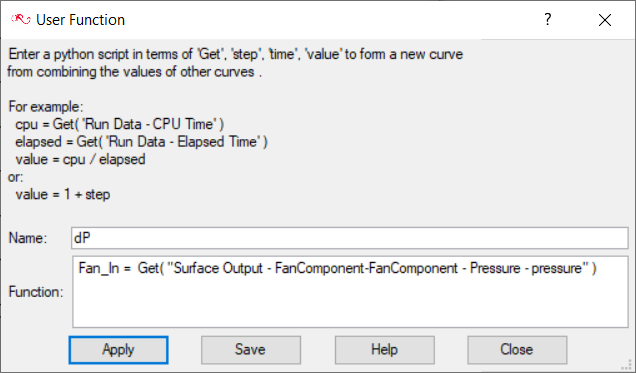Click the example line 'value = cpu / elapsed'
Image resolution: width=636 pixels, height=373 pixels.
point(80,159)
